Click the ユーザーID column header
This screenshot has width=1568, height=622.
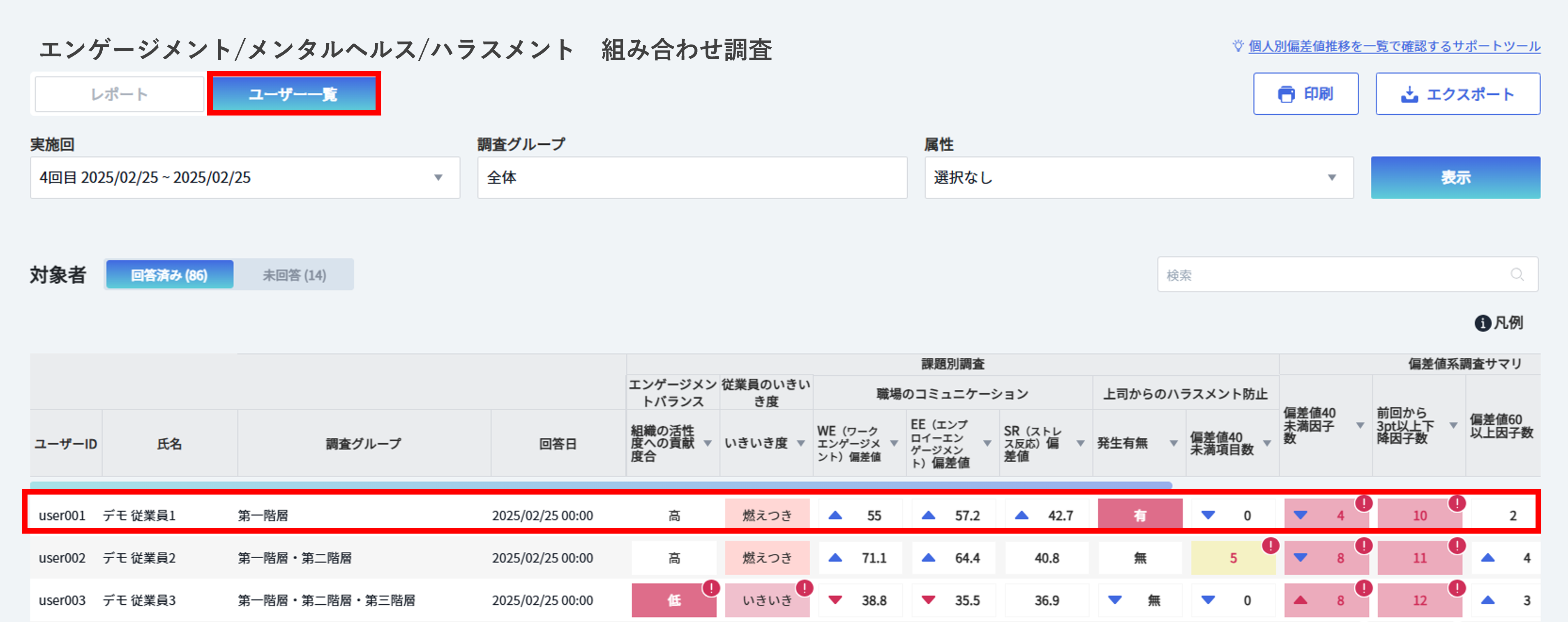coord(66,444)
